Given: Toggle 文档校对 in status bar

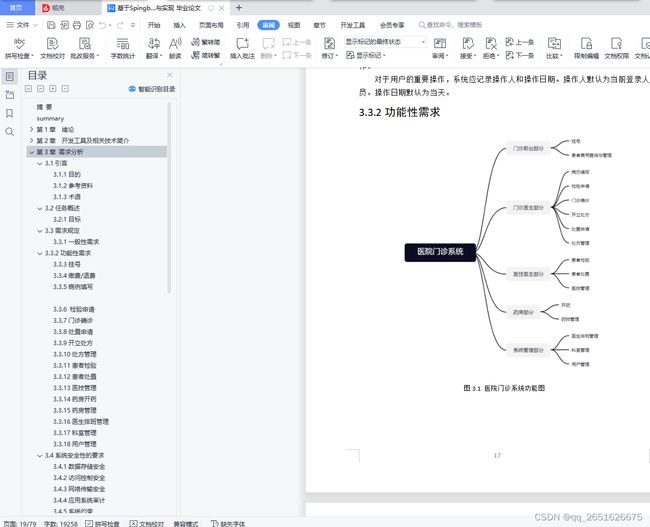Looking at the screenshot, I should pos(147,524).
